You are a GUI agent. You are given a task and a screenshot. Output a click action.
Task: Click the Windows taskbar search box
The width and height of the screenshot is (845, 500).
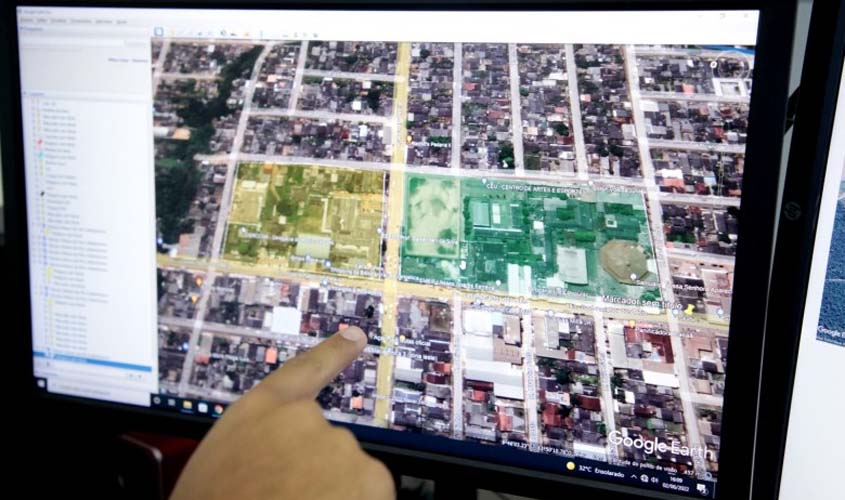pos(100,392)
